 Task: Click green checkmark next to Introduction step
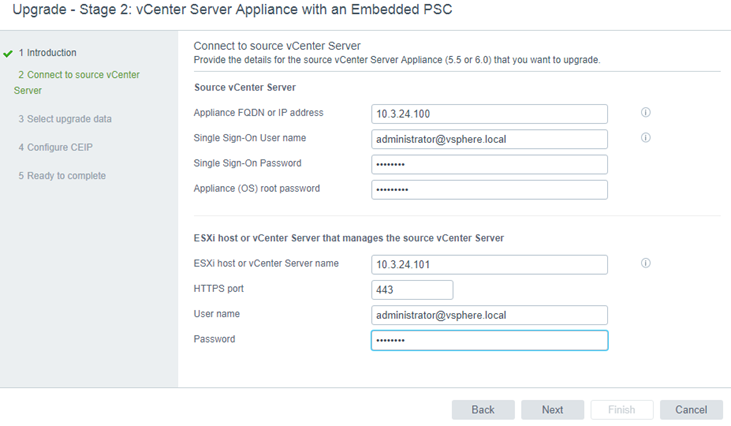click(x=7, y=54)
